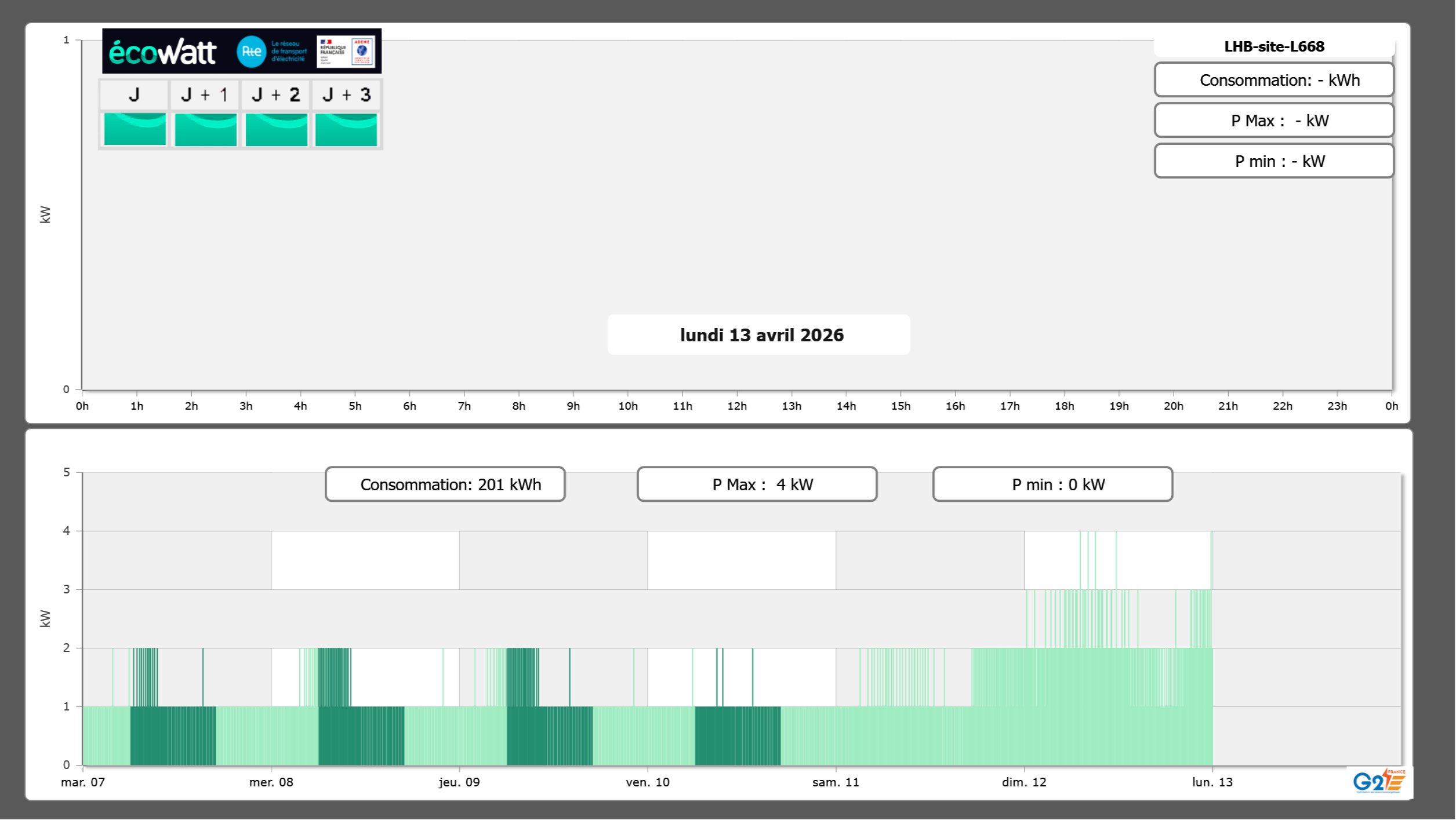The height and width of the screenshot is (820, 1456).
Task: Click the République Française ADEME badge
Action: pyautogui.click(x=346, y=52)
